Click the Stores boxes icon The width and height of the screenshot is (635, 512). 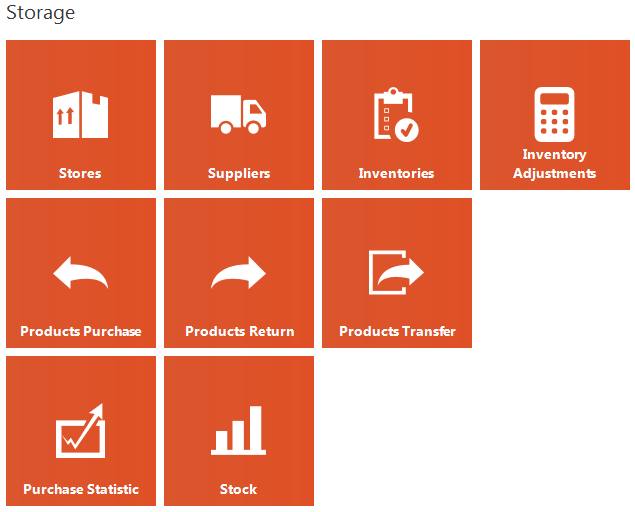click(80, 115)
